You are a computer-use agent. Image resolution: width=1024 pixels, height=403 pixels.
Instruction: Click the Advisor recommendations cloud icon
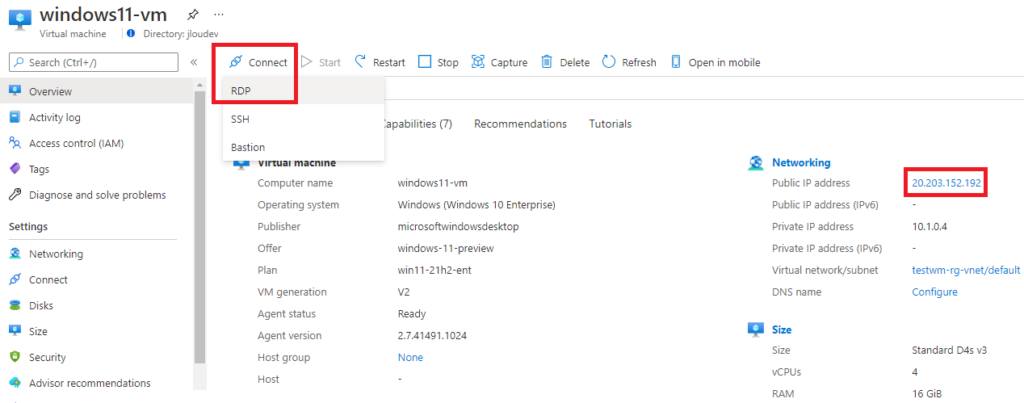pos(15,383)
